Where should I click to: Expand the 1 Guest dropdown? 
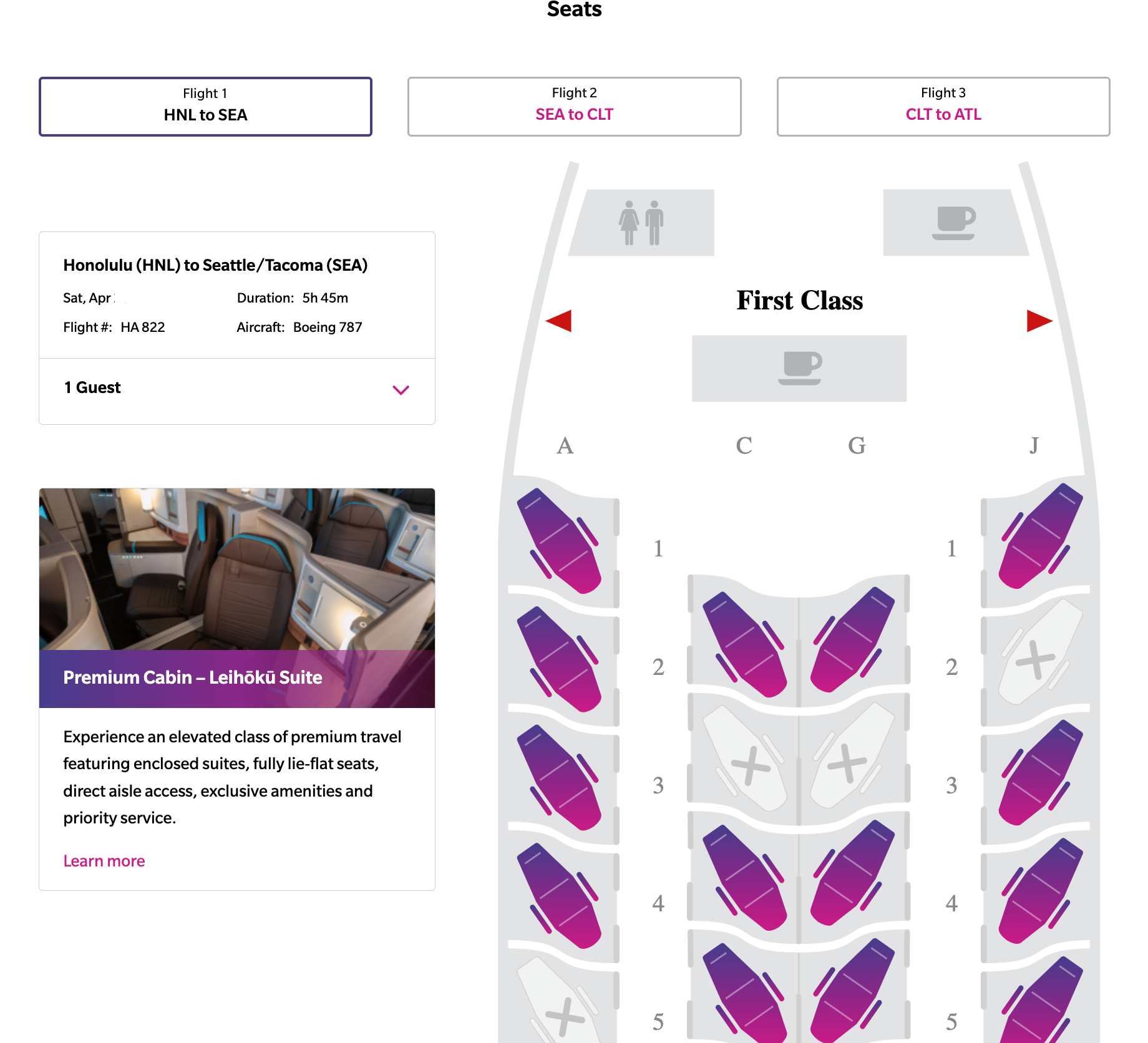(237, 388)
